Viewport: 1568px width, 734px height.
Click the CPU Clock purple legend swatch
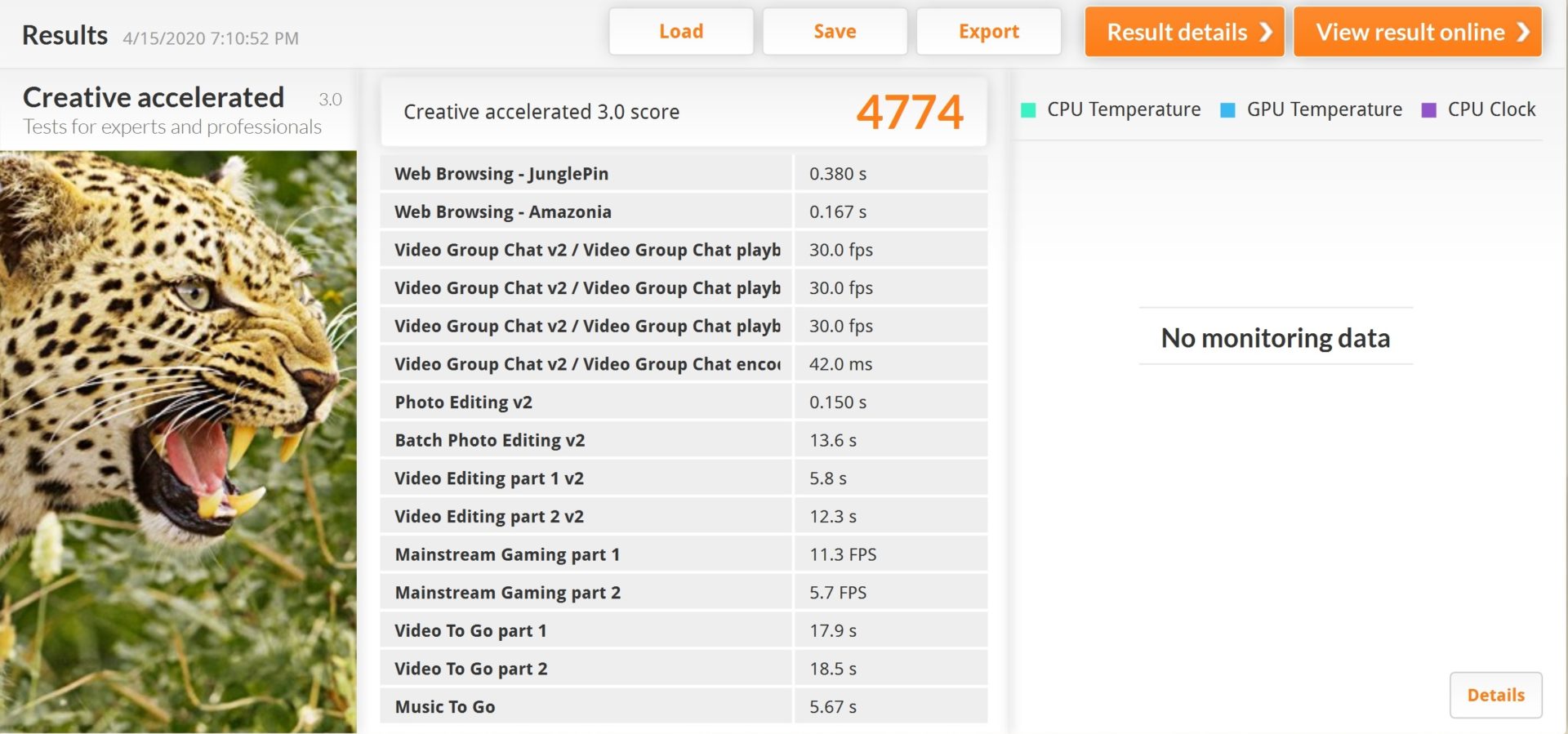[1428, 110]
